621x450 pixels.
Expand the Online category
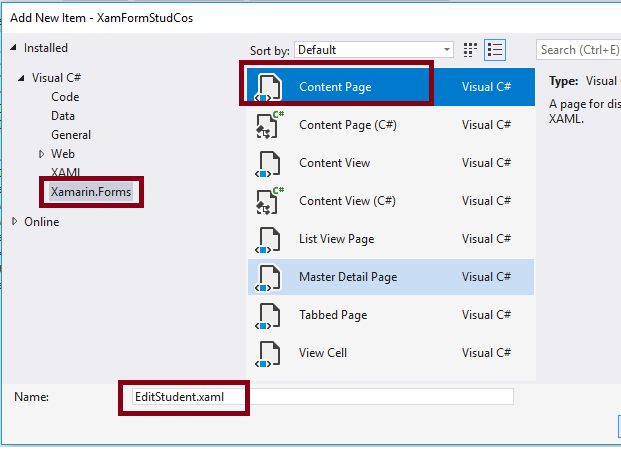coord(14,222)
